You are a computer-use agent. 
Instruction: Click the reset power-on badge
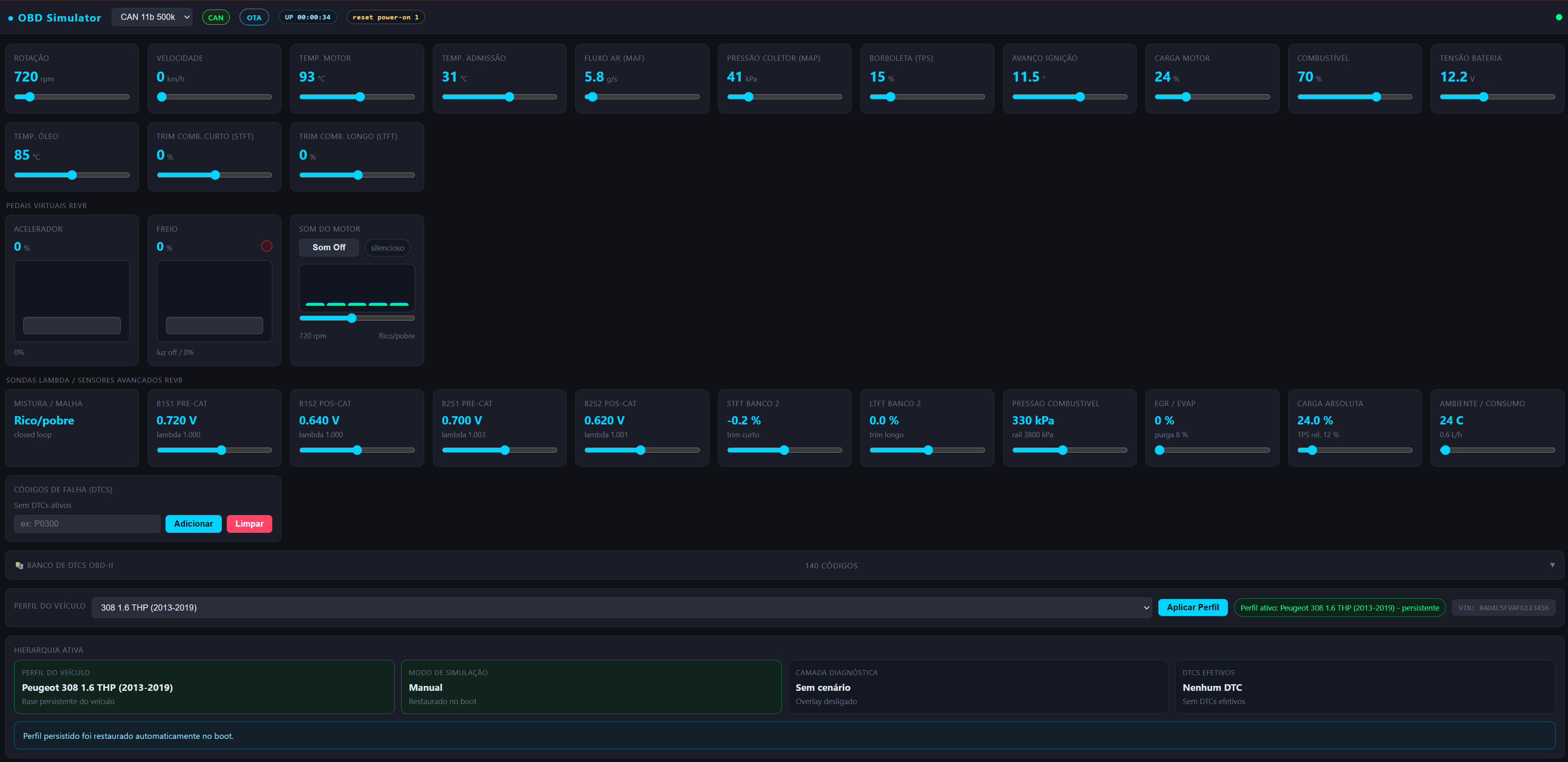[x=385, y=17]
